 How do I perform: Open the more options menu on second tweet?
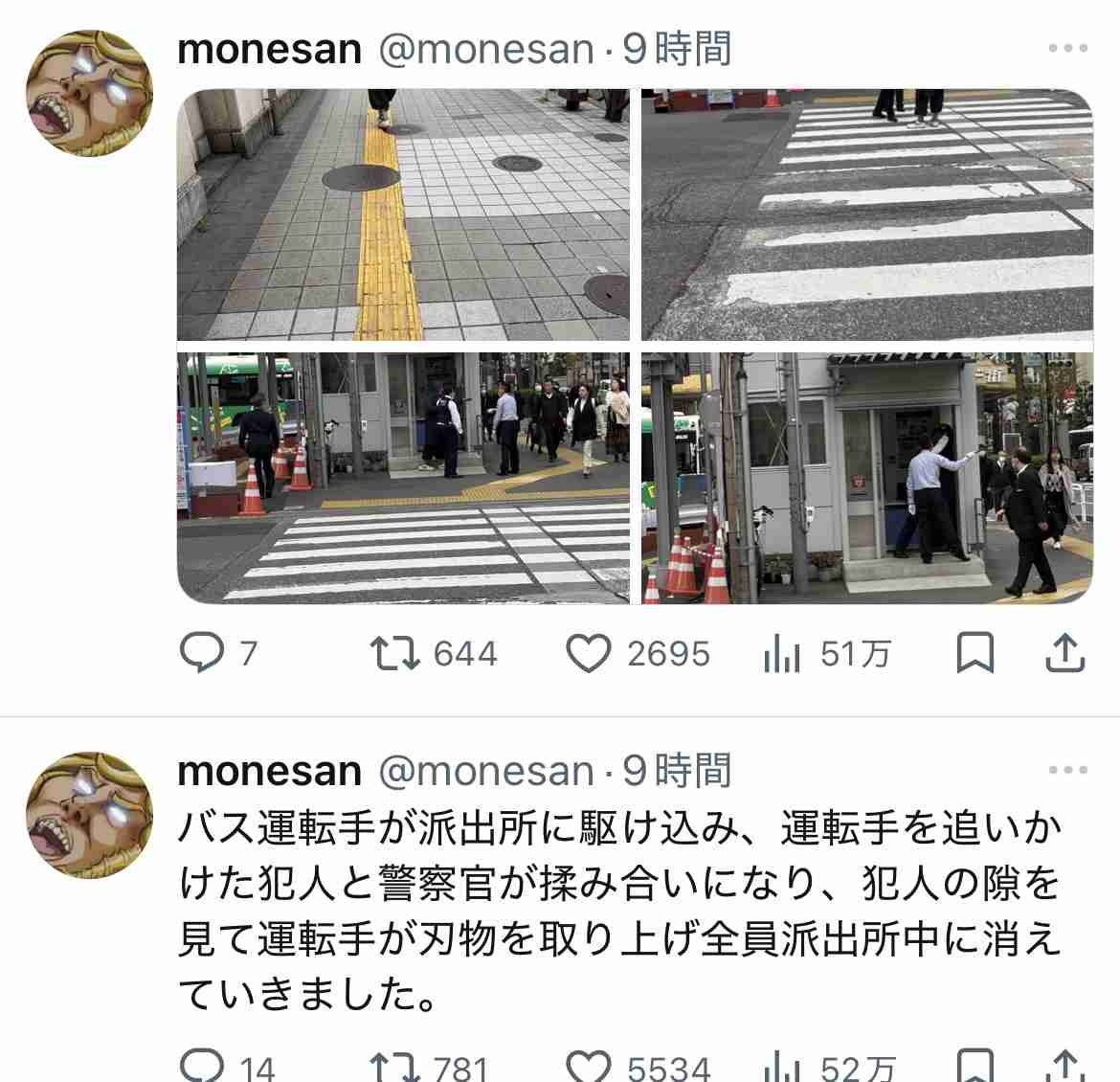[x=1068, y=770]
